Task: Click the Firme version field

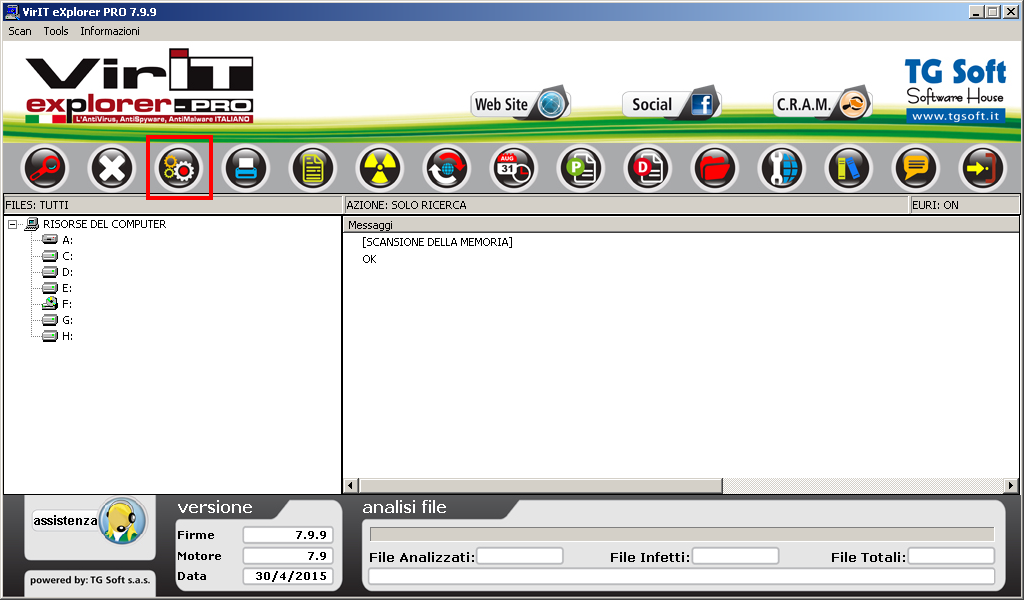Action: click(x=288, y=535)
